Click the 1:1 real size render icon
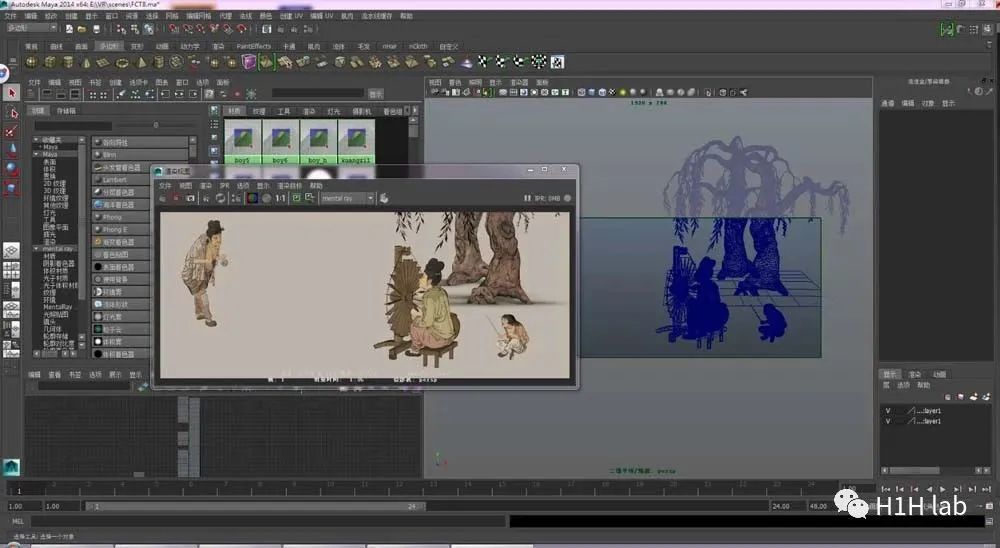 (281, 198)
